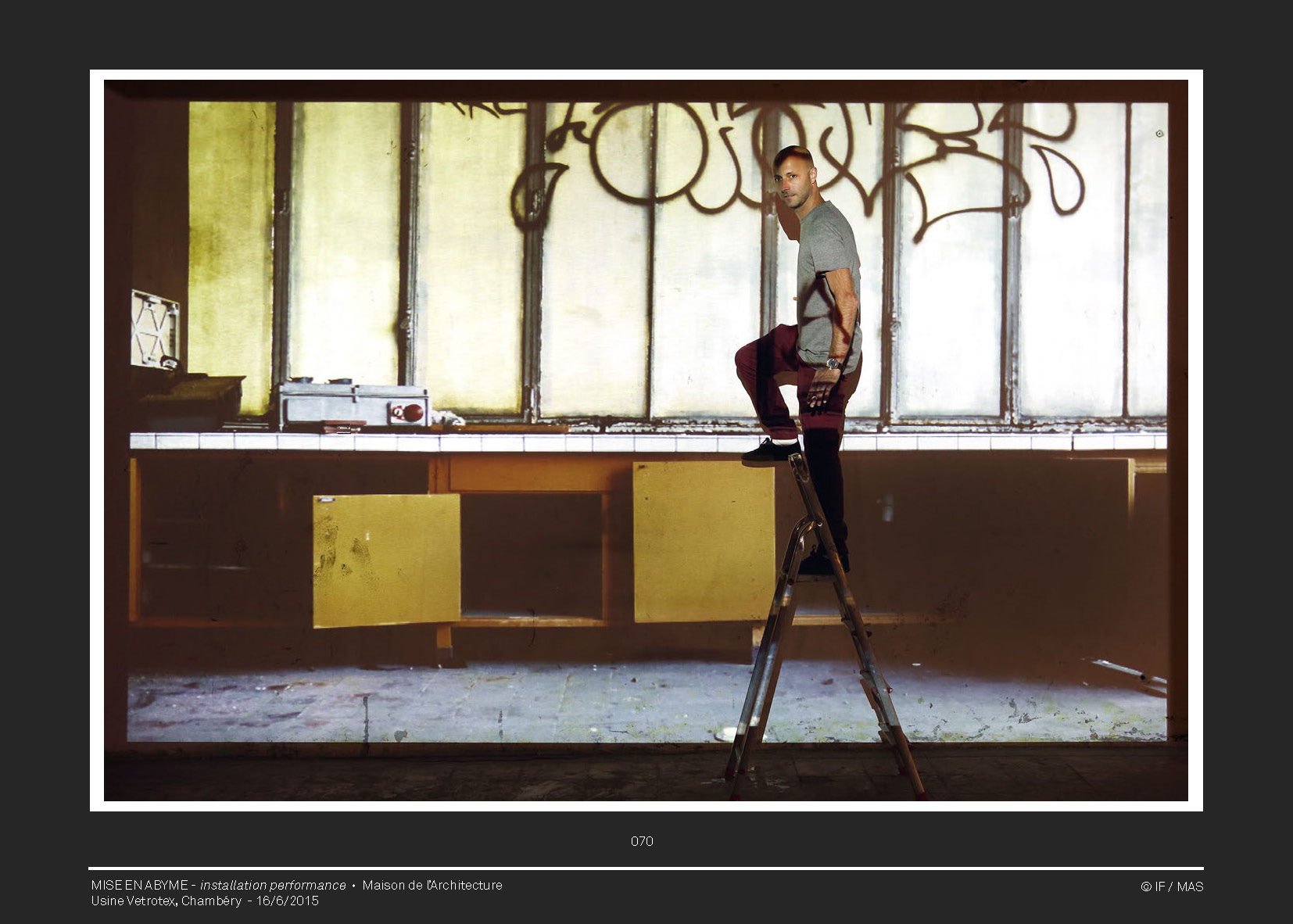Screen dimensions: 1293x924
Task: Click the Usine Vetrotex, Chambéry date line
Action: pyautogui.click(x=205, y=901)
